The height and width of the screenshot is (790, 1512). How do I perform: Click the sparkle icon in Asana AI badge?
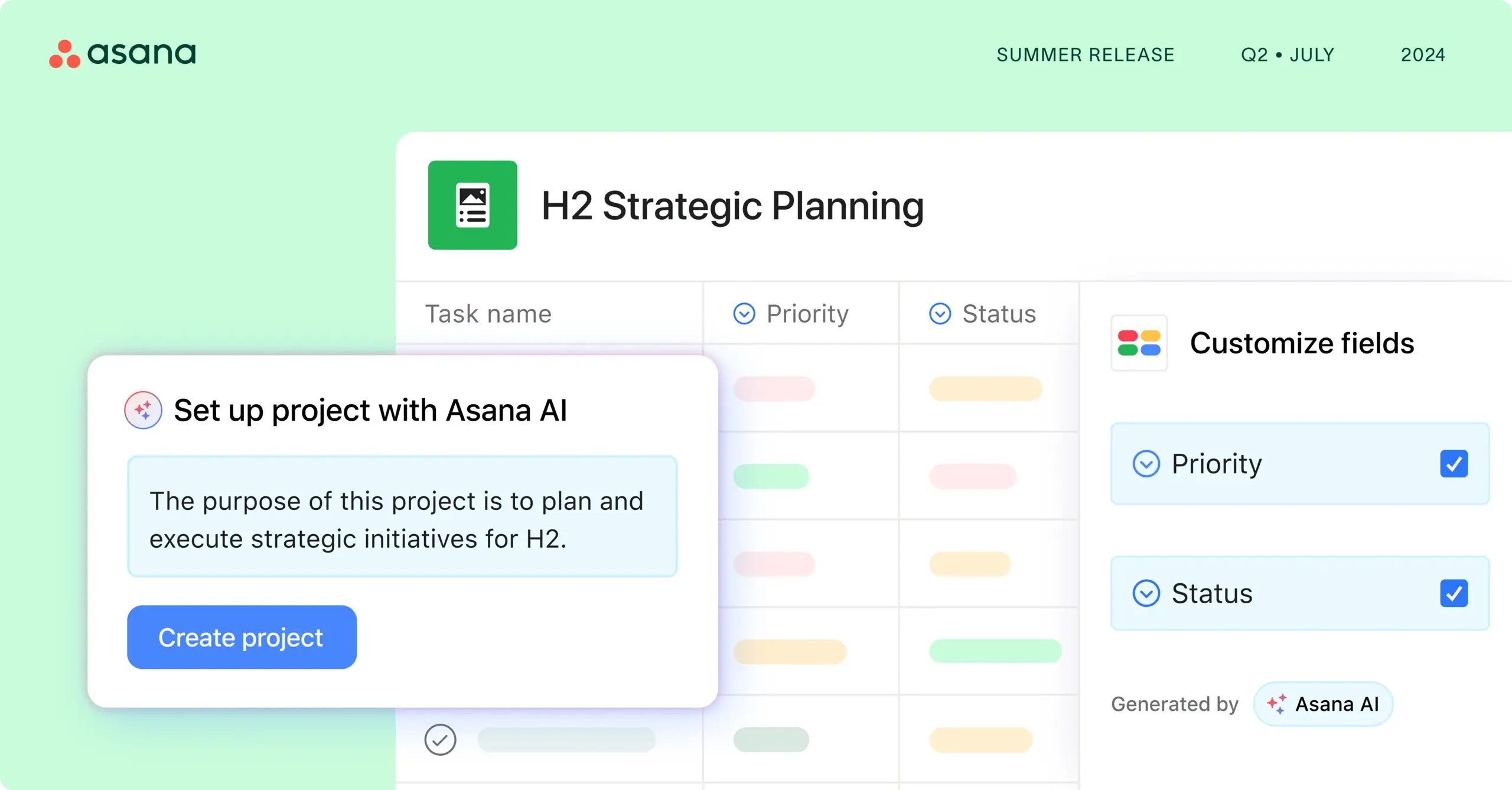(1276, 704)
